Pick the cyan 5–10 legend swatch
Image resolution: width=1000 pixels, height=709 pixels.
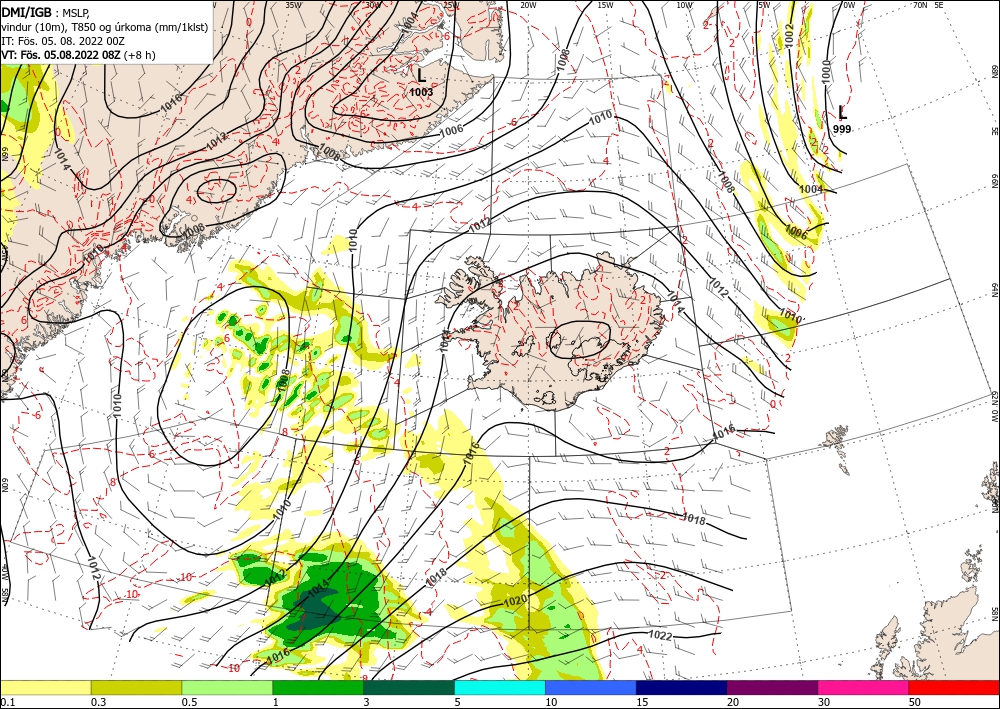[500, 687]
